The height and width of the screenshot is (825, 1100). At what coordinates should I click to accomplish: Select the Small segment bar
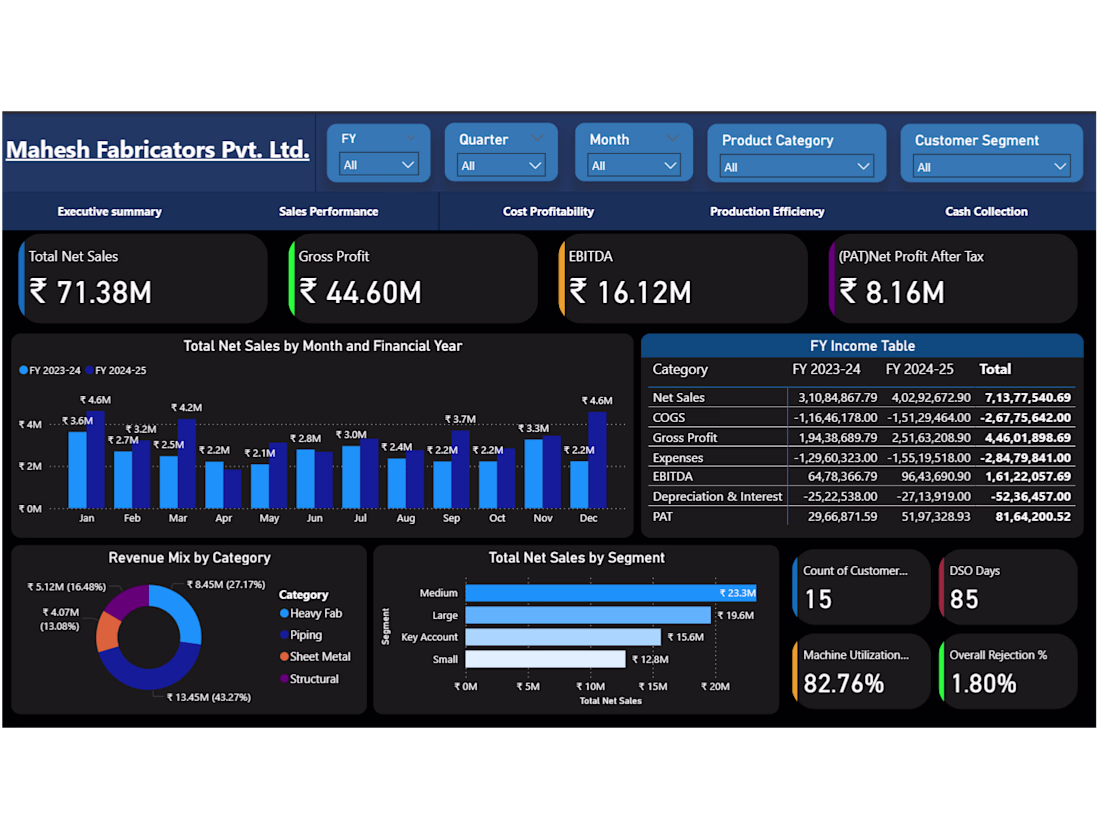[x=545, y=659]
